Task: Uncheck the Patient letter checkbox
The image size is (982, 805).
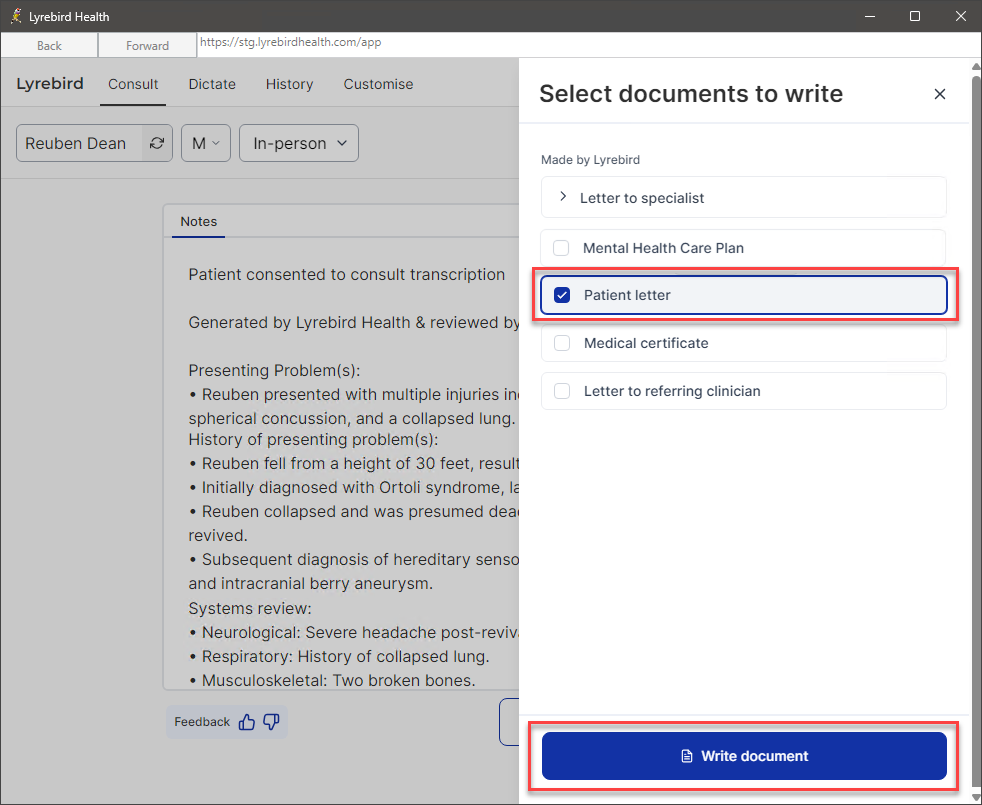Action: point(562,295)
